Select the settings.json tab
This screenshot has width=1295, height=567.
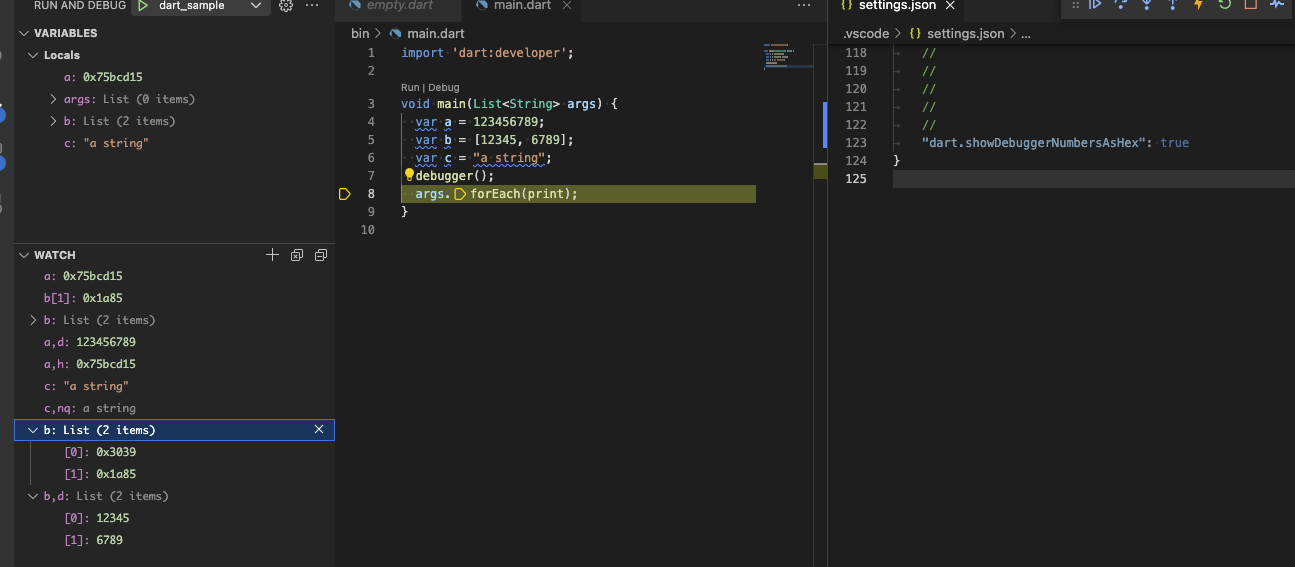pos(897,6)
